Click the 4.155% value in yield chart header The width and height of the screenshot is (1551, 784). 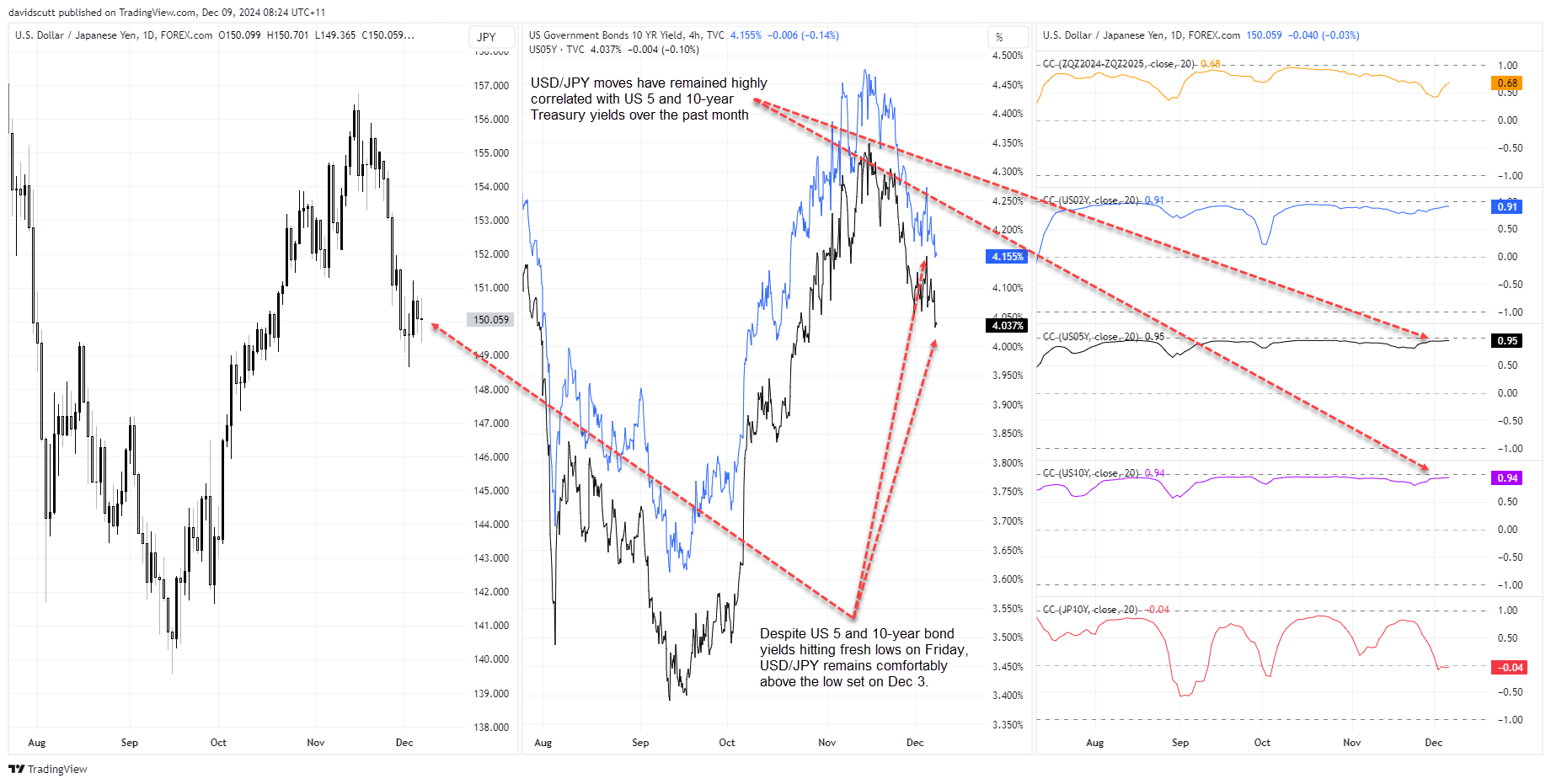tap(746, 35)
